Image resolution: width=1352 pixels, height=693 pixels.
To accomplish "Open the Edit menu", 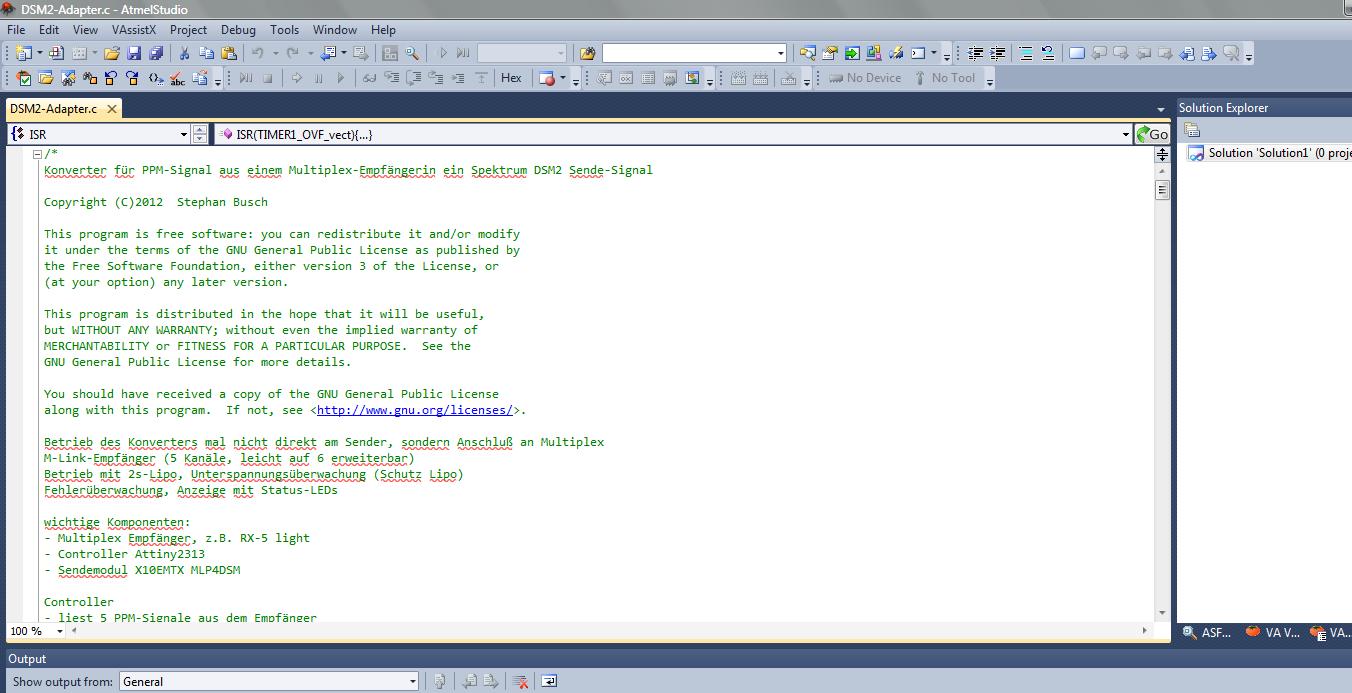I will click(49, 30).
